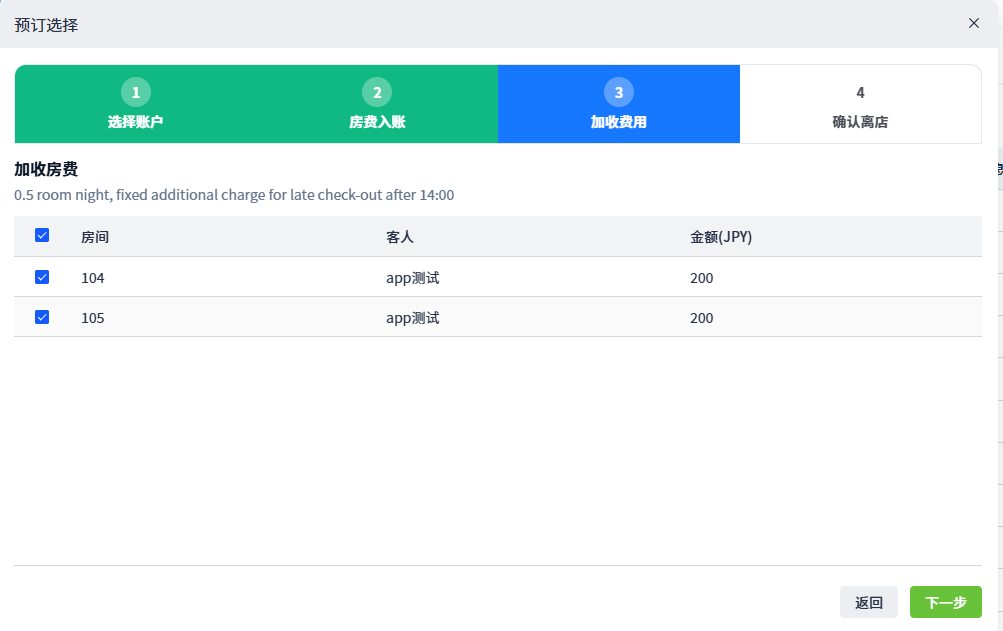The width and height of the screenshot is (1003, 631).
Task: Click guest app测试 in room 105 row
Action: coord(412,318)
